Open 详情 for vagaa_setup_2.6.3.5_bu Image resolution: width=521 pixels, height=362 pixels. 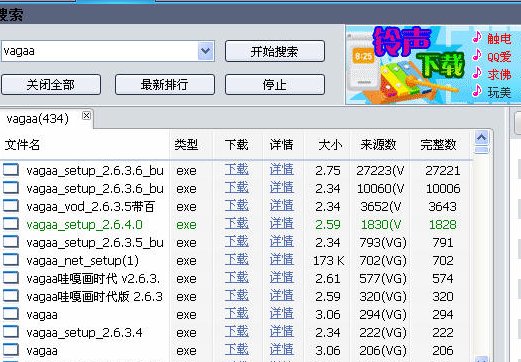point(281,242)
